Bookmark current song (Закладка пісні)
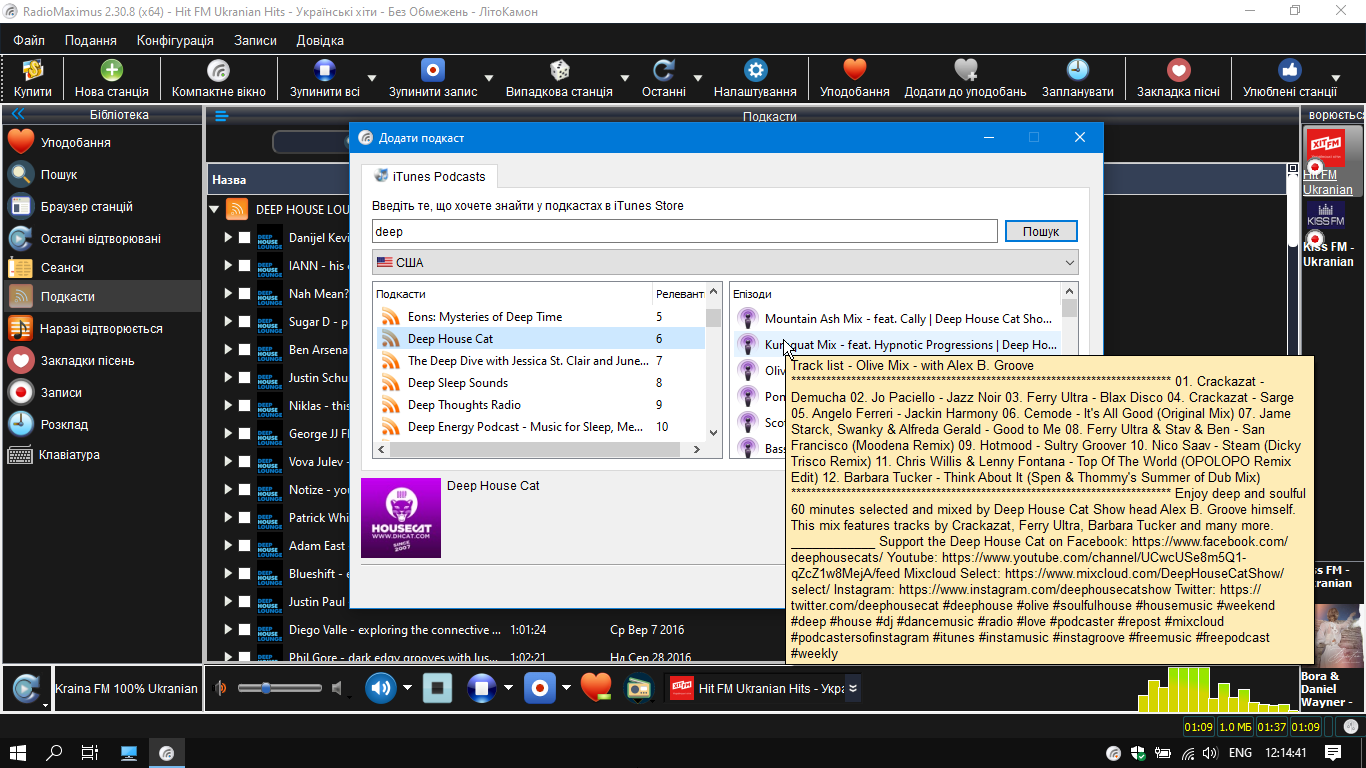 (x=1178, y=70)
